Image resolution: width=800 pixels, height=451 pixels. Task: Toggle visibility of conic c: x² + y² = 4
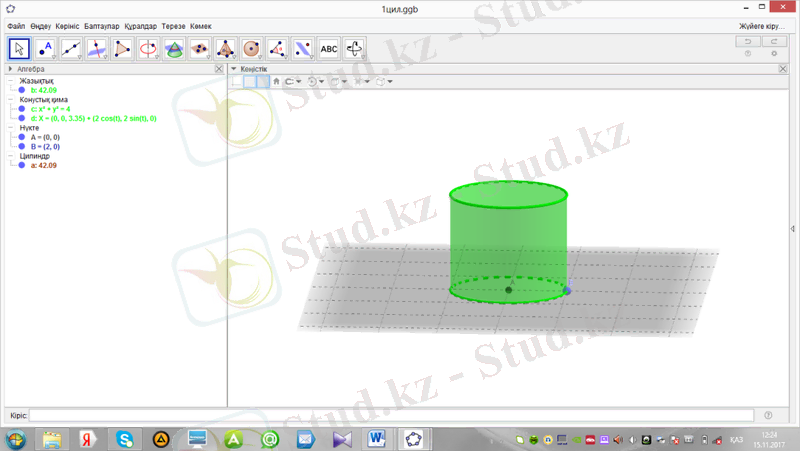[x=22, y=109]
